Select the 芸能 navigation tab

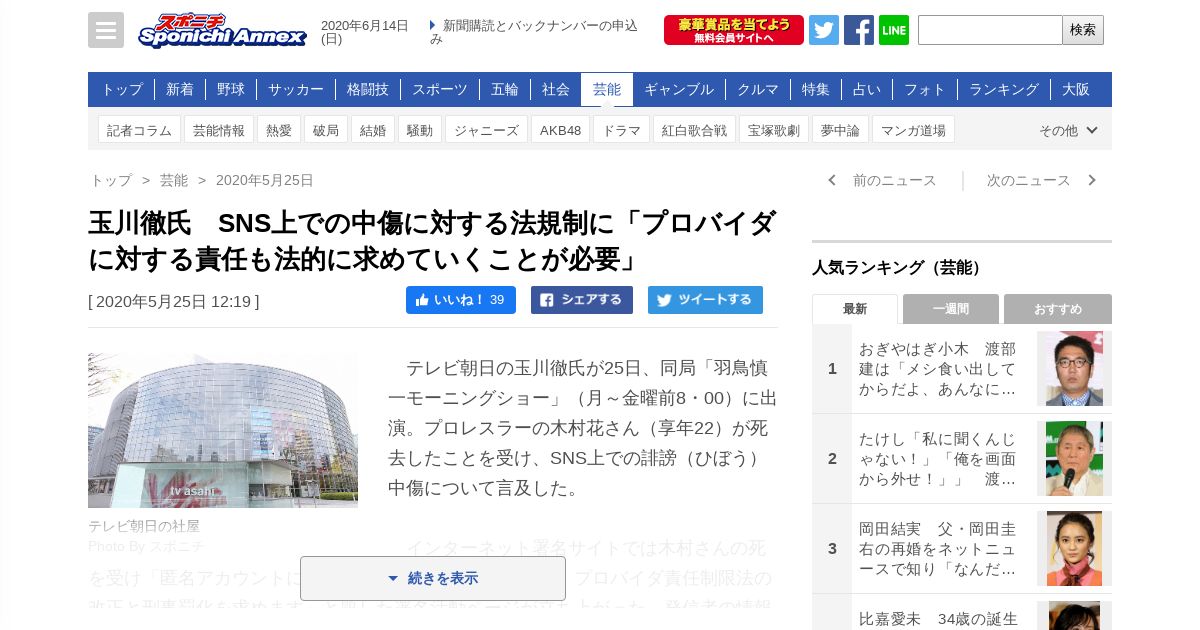[x=607, y=89]
